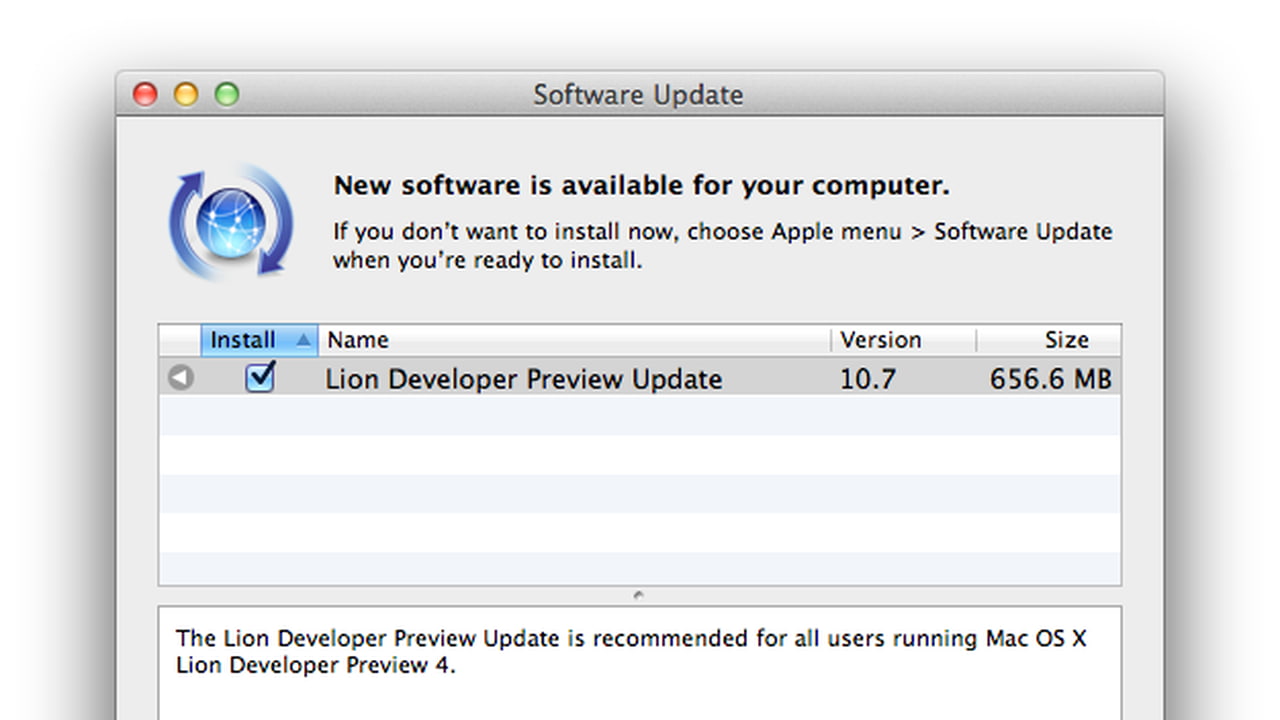The height and width of the screenshot is (720, 1280).
Task: Uncheck the Lion Developer Preview Update checkbox
Action: tap(260, 378)
